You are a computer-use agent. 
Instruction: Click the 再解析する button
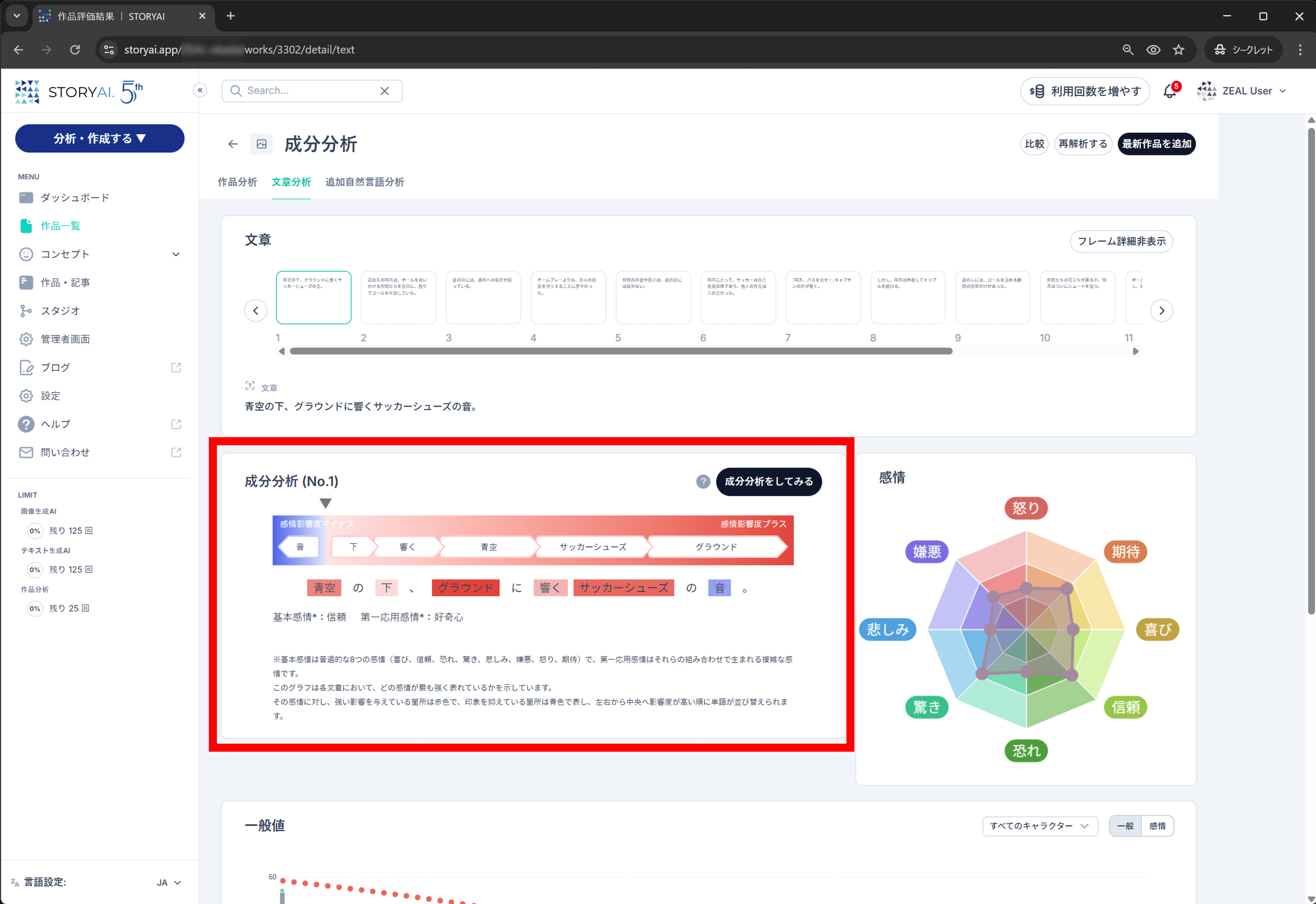(1083, 144)
